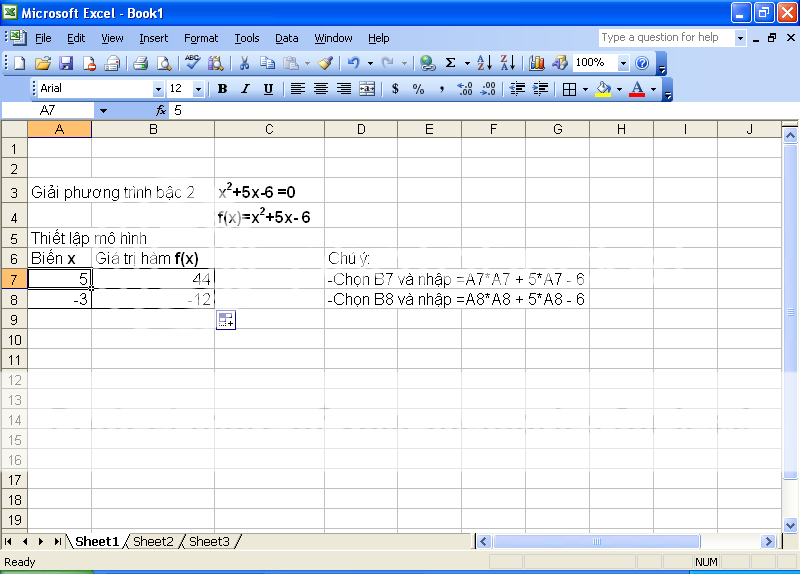
Task: Open Print Preview from toolbar
Action: (x=163, y=63)
